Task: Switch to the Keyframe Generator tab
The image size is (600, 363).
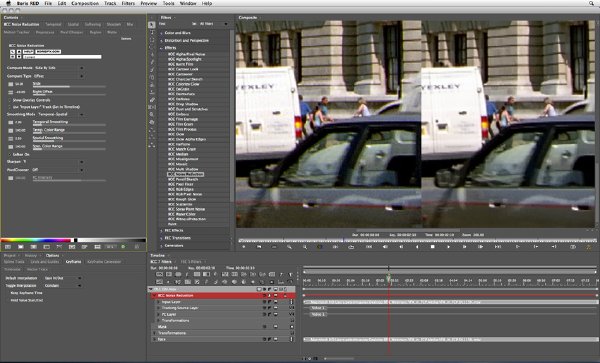Action: [104, 262]
